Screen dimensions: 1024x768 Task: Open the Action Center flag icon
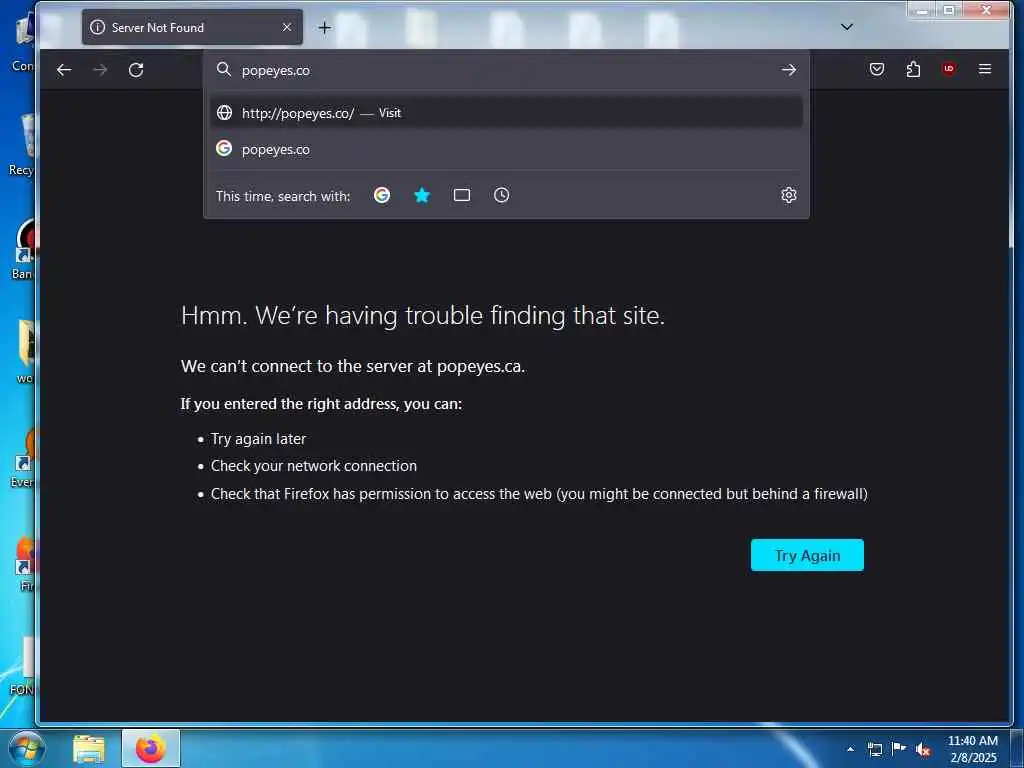click(x=899, y=748)
